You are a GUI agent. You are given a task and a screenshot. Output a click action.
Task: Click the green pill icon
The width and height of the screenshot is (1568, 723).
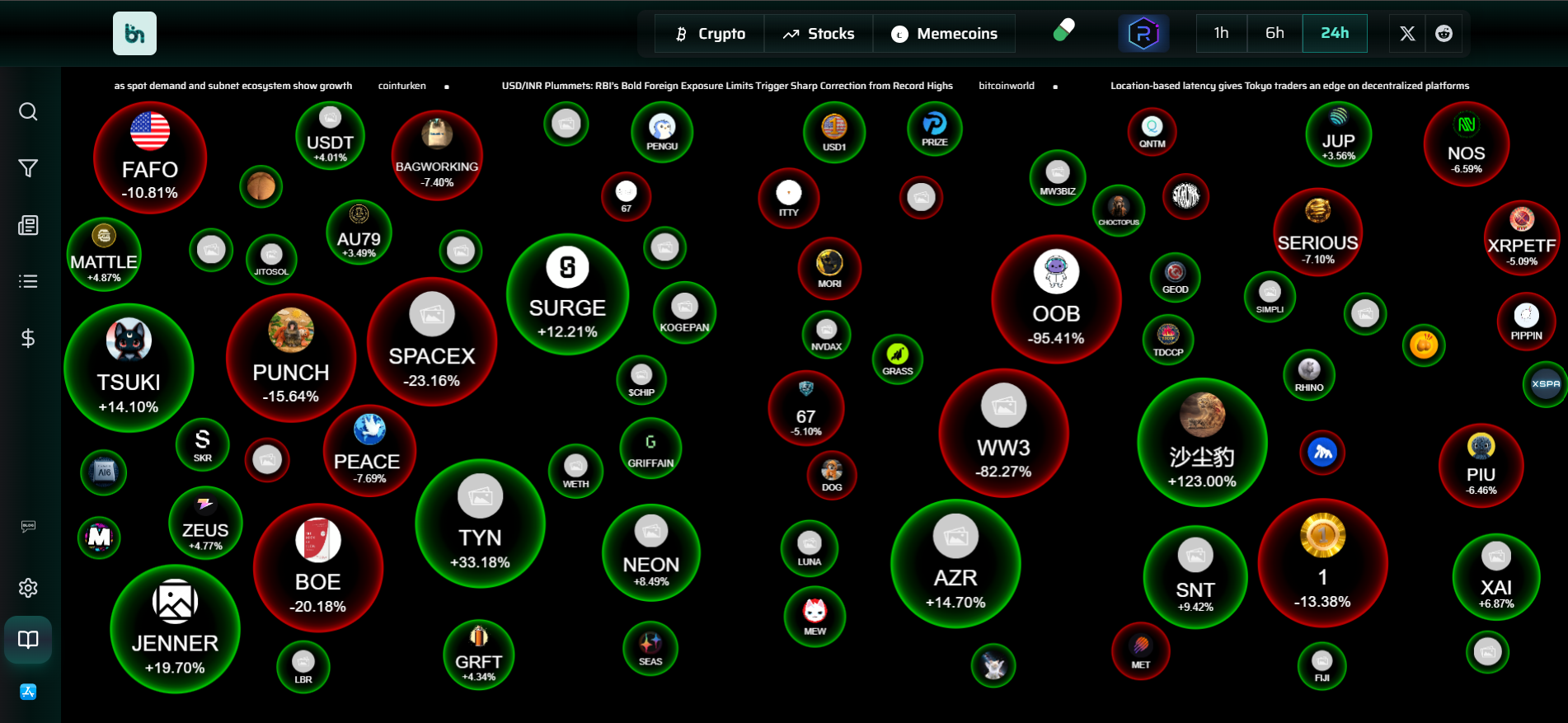point(1063,31)
